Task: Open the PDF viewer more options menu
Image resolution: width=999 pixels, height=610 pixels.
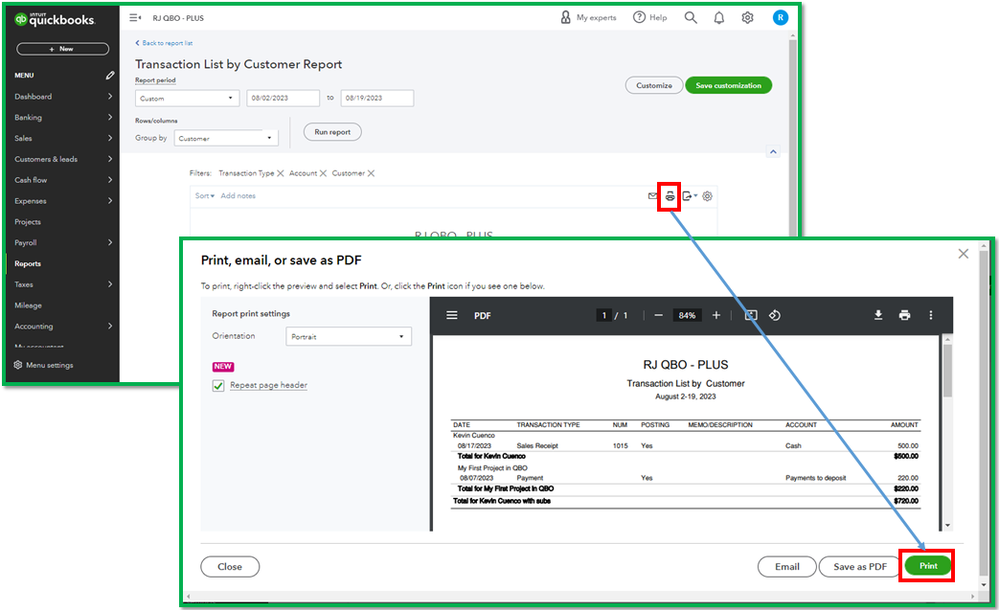Action: click(x=931, y=315)
